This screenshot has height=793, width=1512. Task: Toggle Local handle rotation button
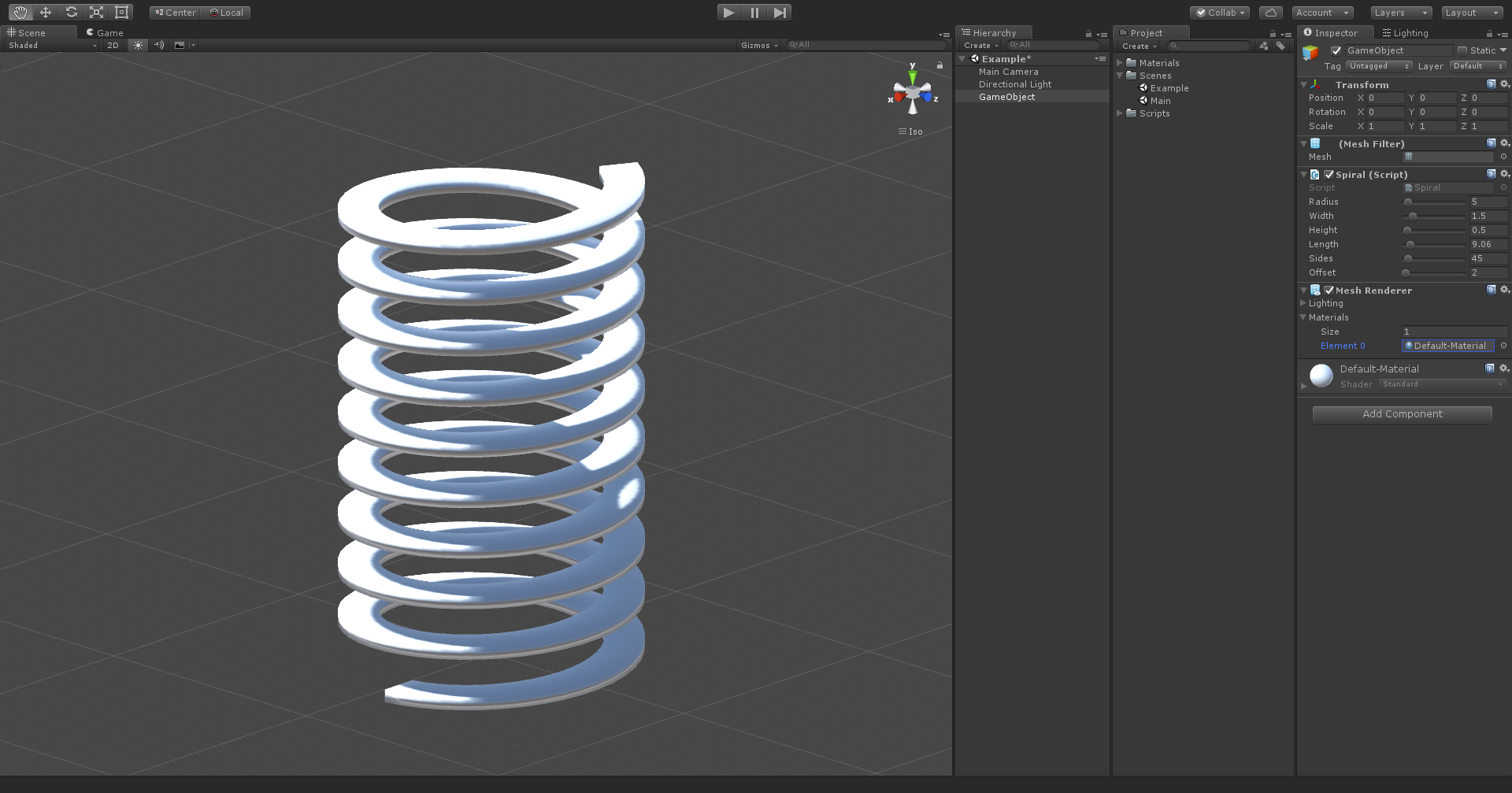[x=227, y=13]
